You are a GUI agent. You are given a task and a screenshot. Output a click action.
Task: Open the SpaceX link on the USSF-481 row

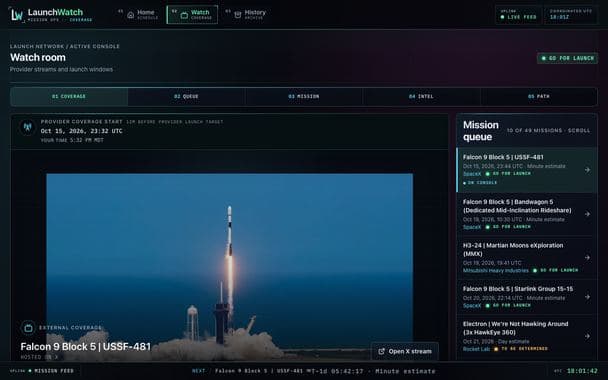(472, 174)
